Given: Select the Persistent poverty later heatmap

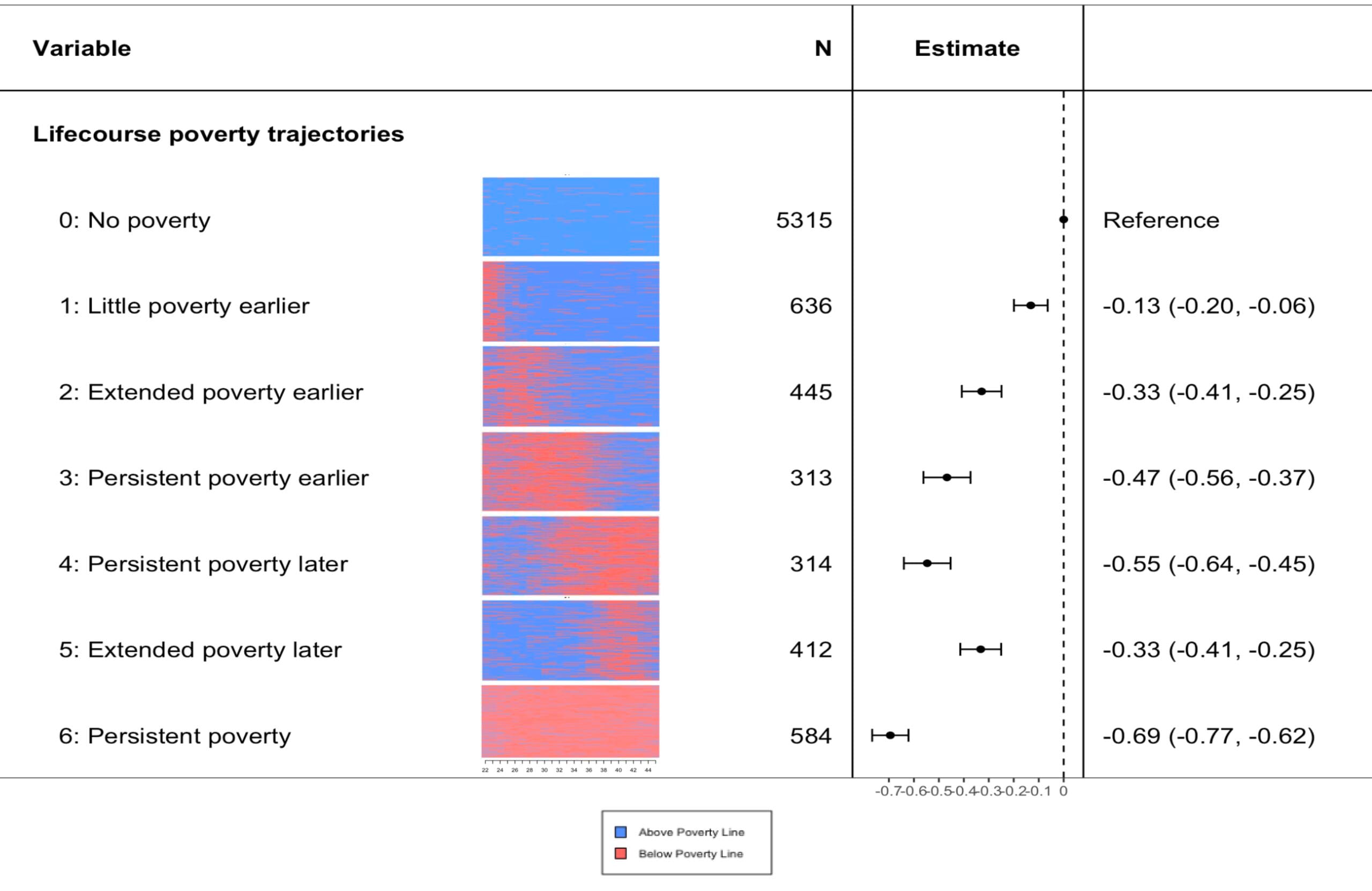Looking at the screenshot, I should [x=571, y=556].
